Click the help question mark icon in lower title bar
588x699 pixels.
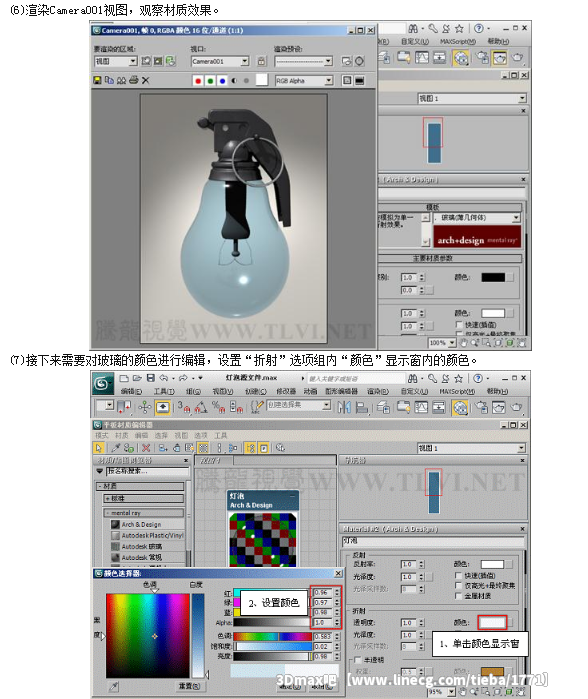point(477,378)
